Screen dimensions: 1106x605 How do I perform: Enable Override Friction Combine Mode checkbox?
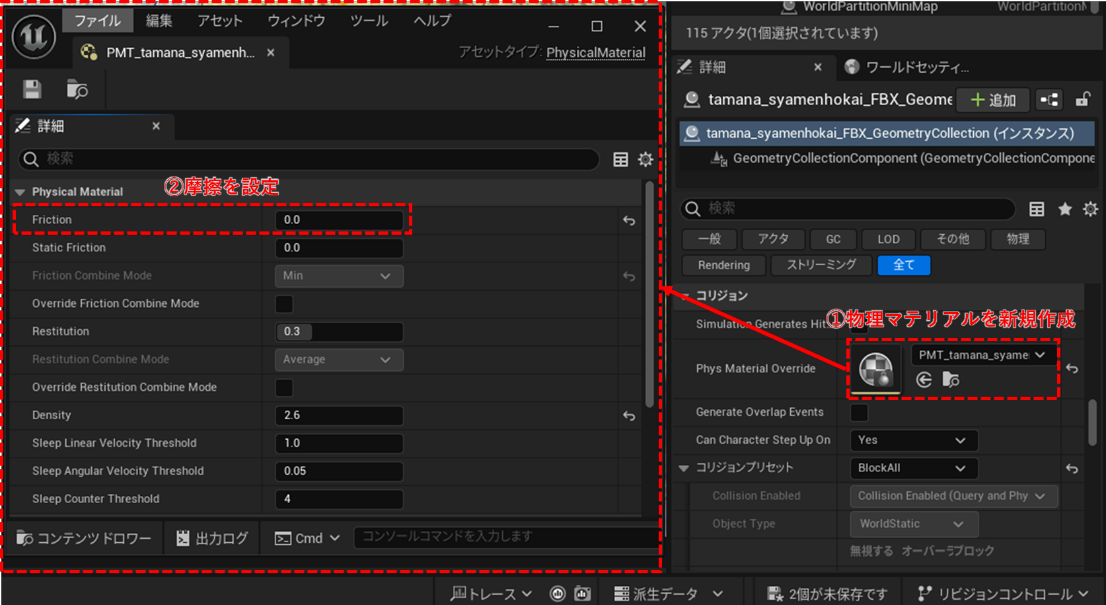[x=285, y=304]
